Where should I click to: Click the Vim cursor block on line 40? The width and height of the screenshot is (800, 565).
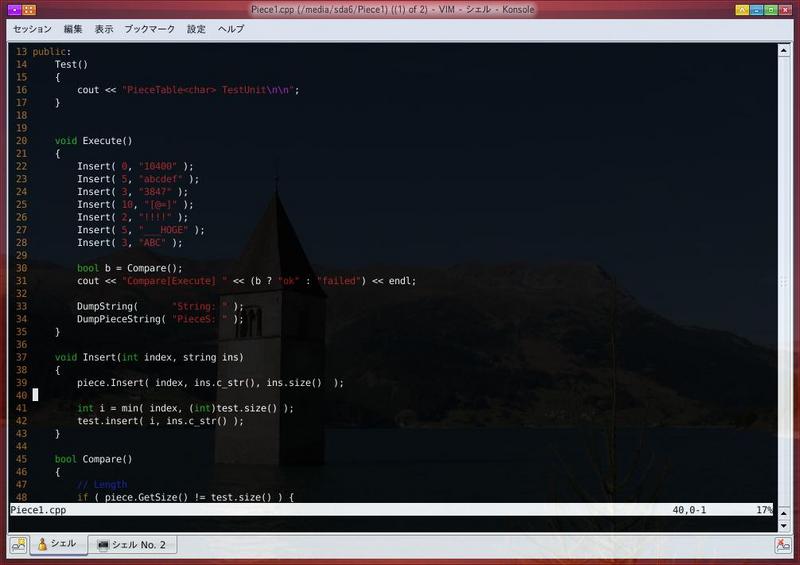pos(35,395)
